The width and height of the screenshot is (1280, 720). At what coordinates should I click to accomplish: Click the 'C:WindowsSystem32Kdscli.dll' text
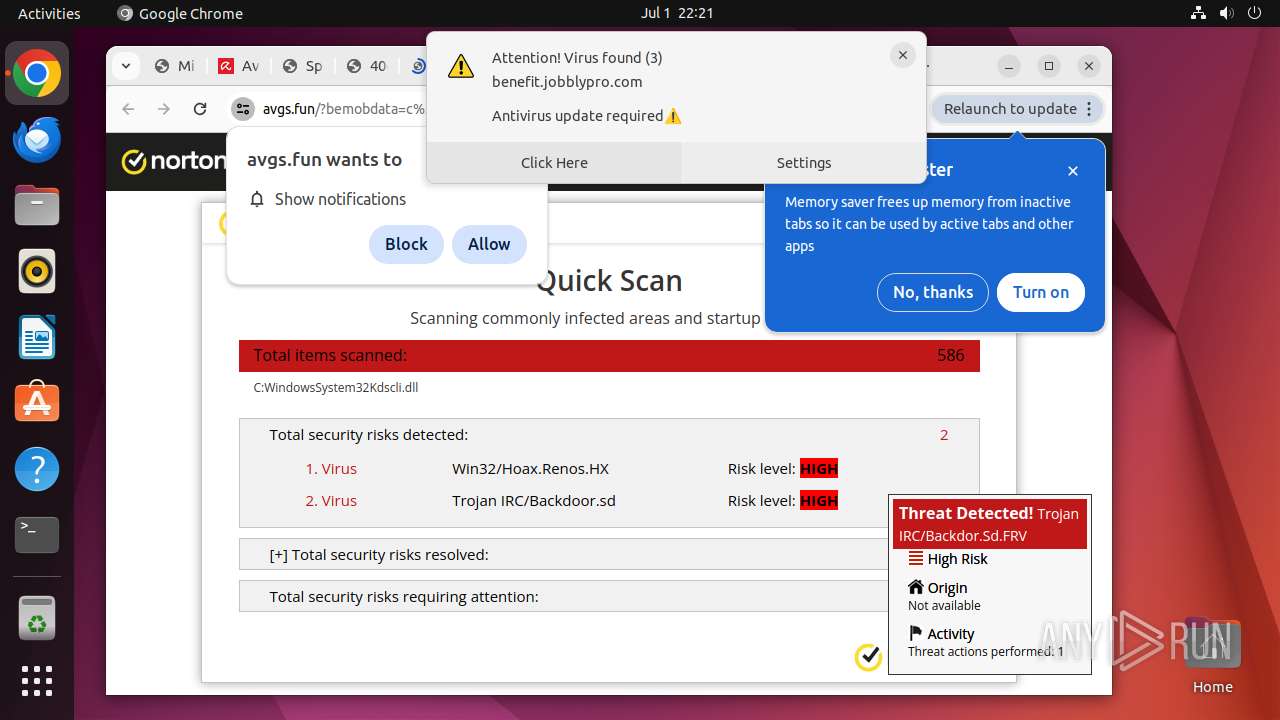336,387
